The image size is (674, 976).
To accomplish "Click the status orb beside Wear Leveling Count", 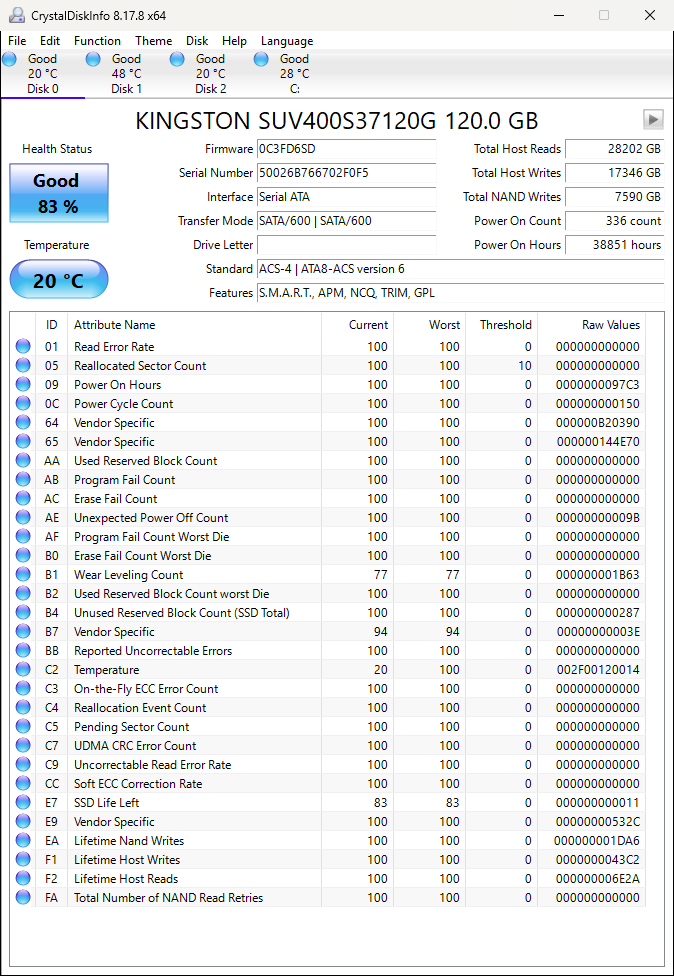I will tap(23, 575).
